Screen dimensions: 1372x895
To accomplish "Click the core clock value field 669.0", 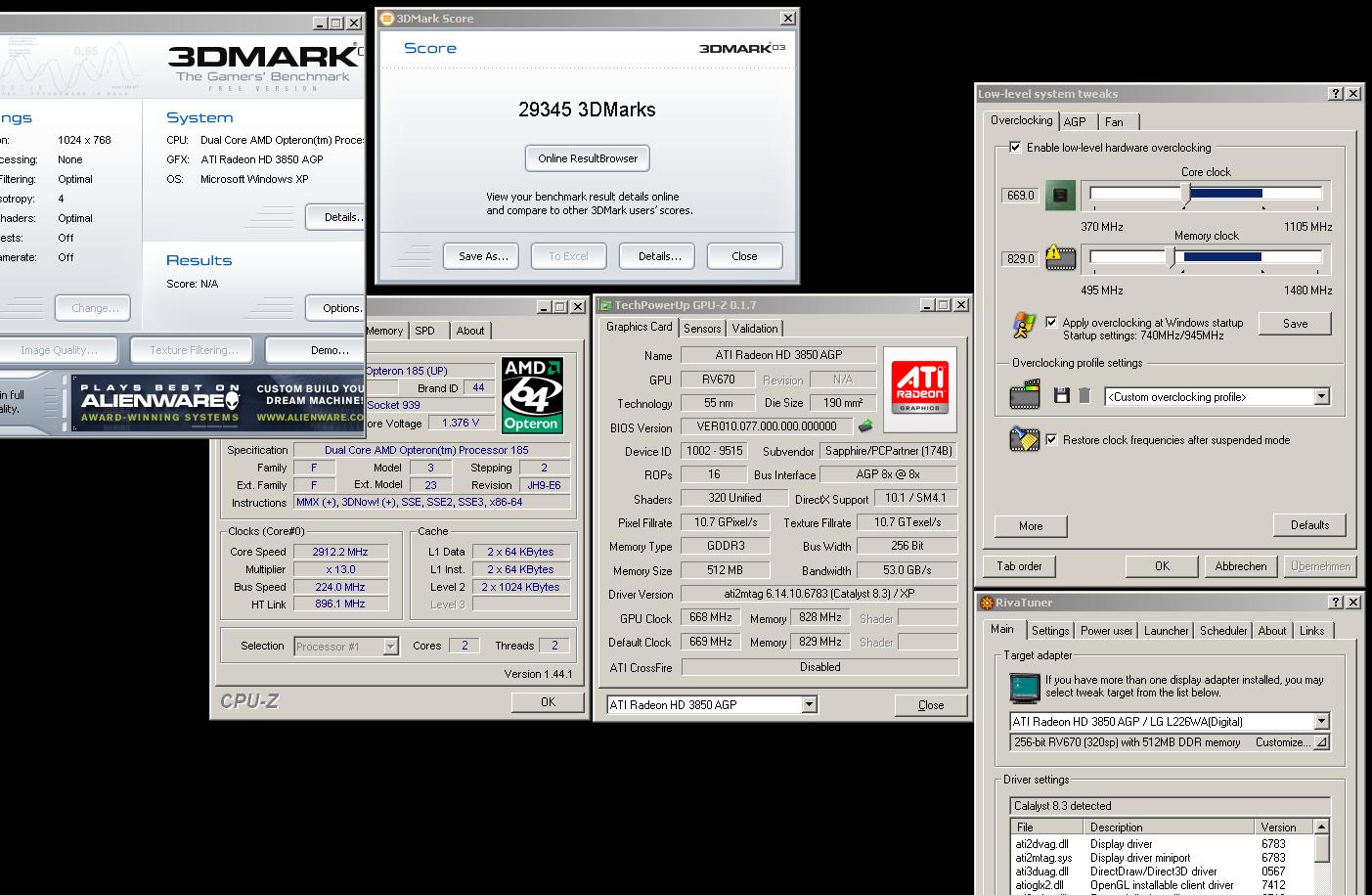I will pos(1020,196).
